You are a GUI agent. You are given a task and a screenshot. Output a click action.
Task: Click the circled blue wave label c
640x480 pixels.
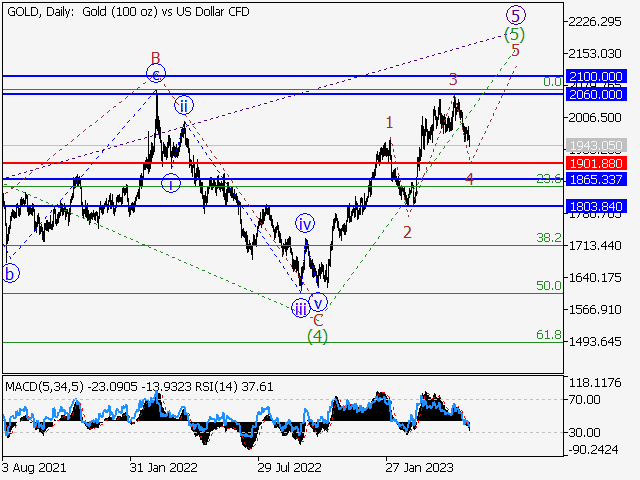[156, 74]
